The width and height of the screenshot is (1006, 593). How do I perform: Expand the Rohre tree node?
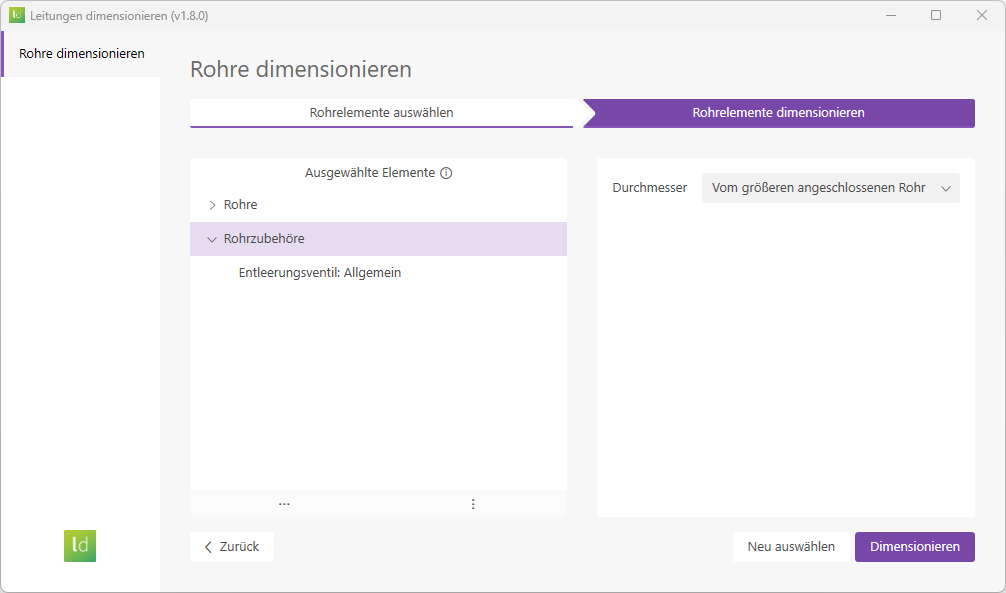(212, 204)
